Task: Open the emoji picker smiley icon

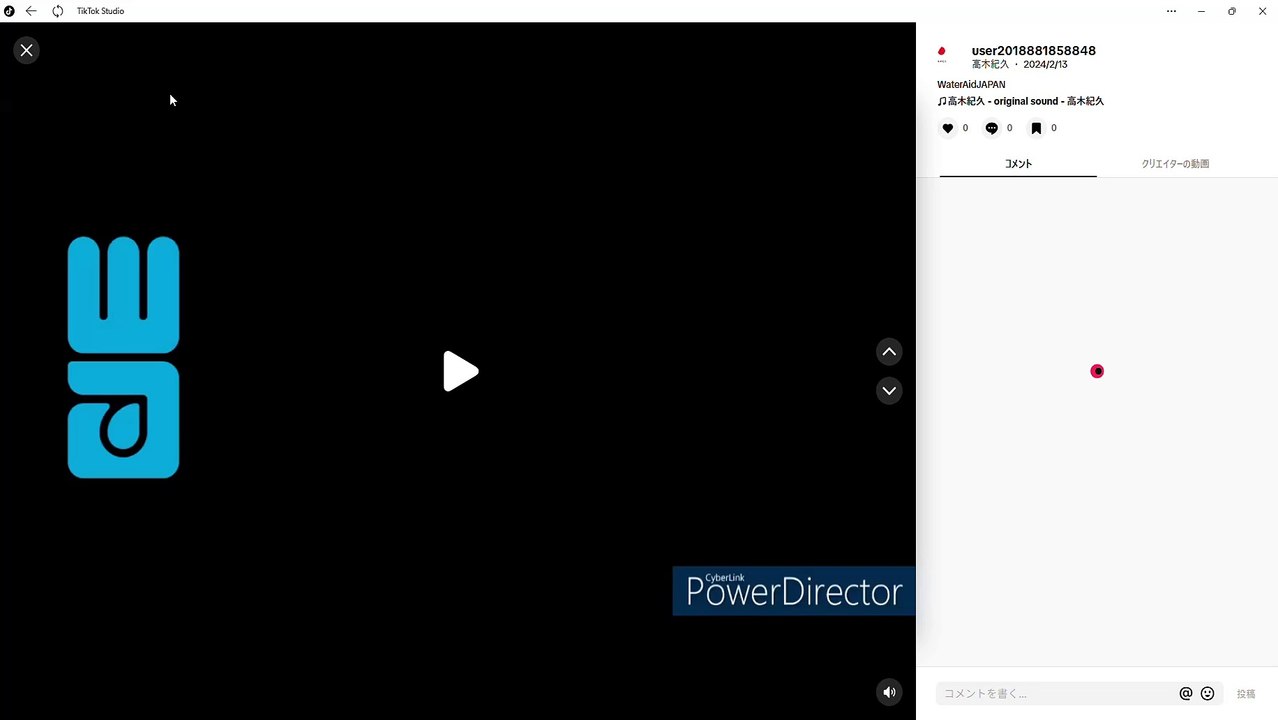Action: click(1207, 693)
